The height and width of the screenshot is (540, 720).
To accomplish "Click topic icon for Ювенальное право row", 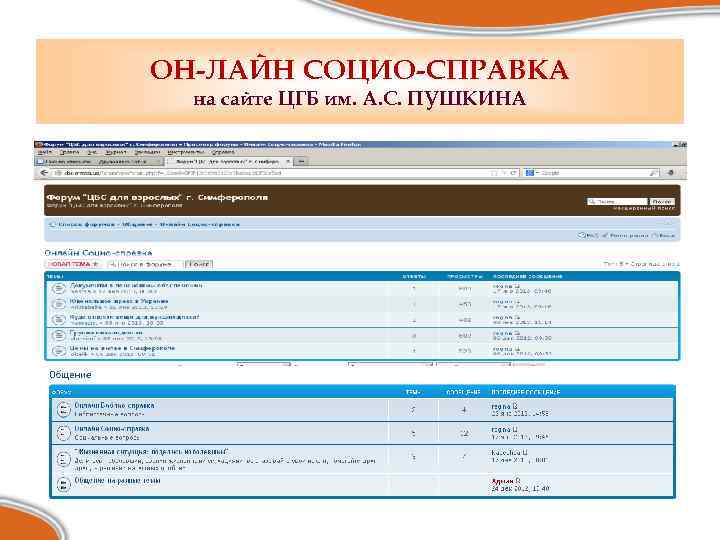I will (x=59, y=304).
